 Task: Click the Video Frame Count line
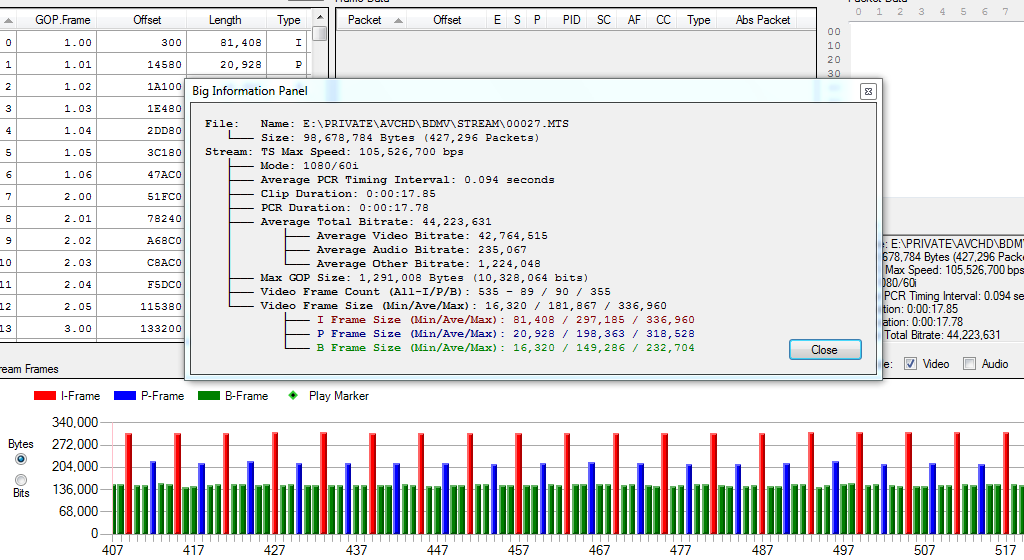coord(436,292)
